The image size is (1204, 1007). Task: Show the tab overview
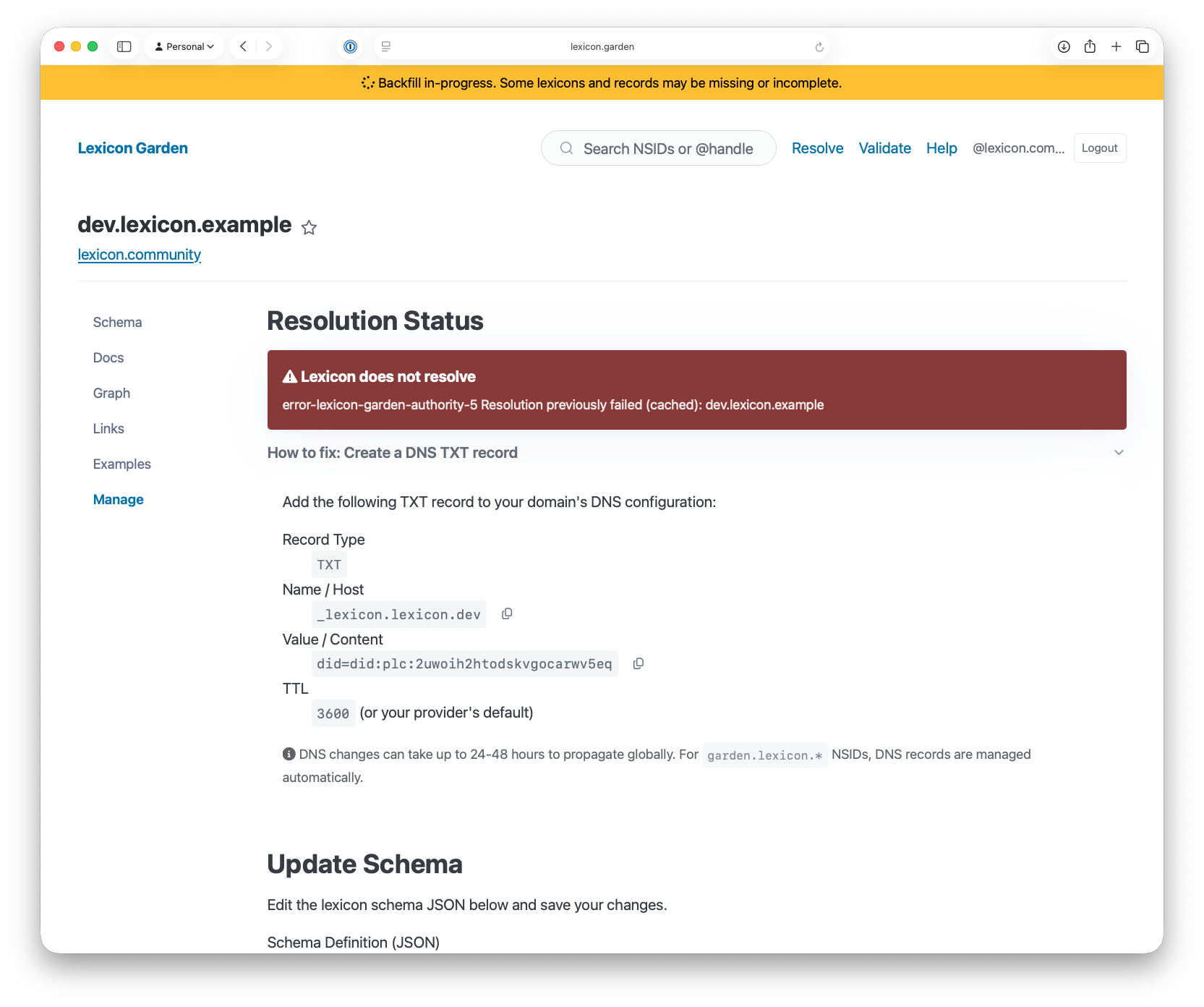pos(1143,46)
